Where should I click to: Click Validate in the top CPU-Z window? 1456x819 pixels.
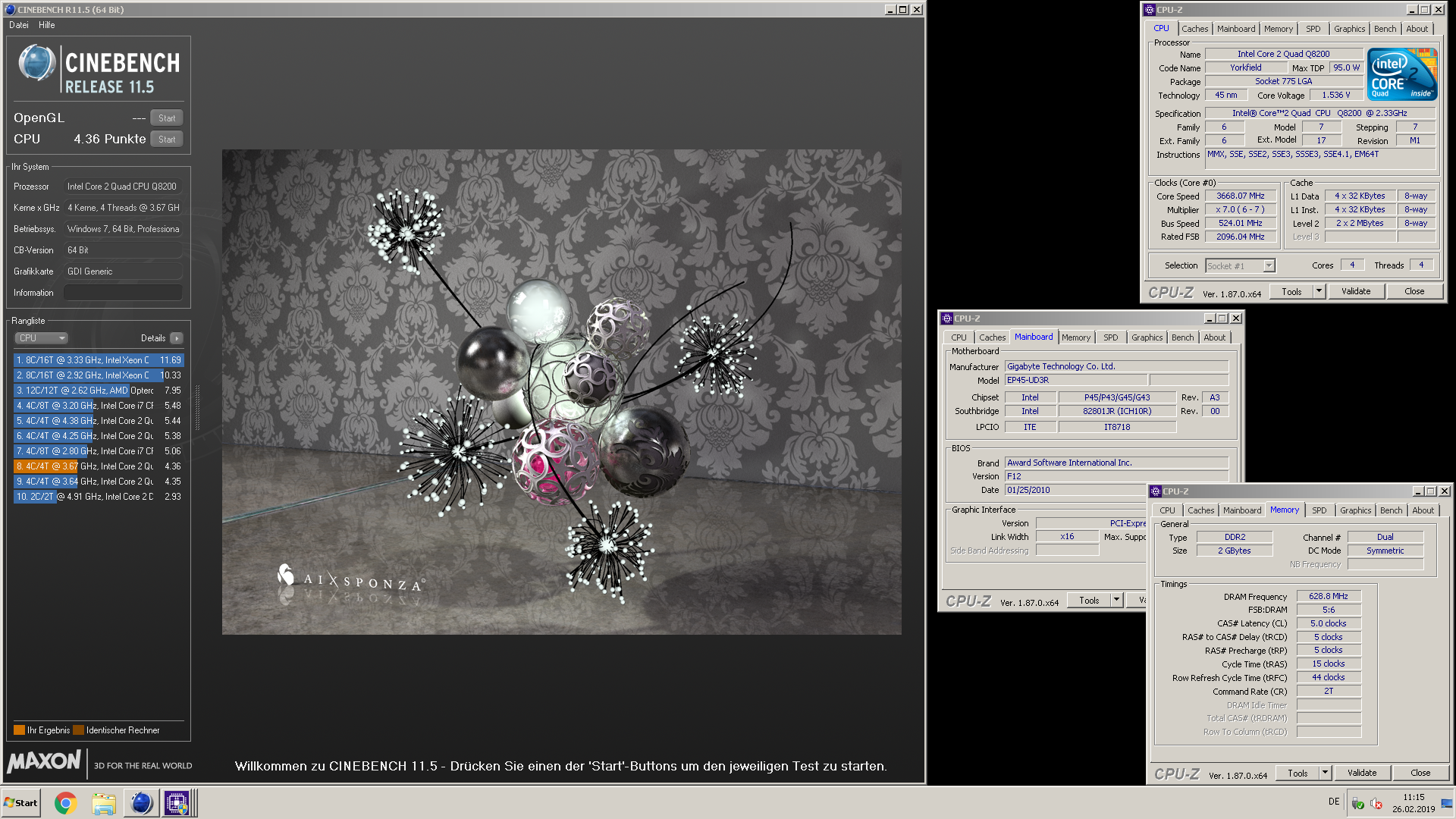point(1356,291)
